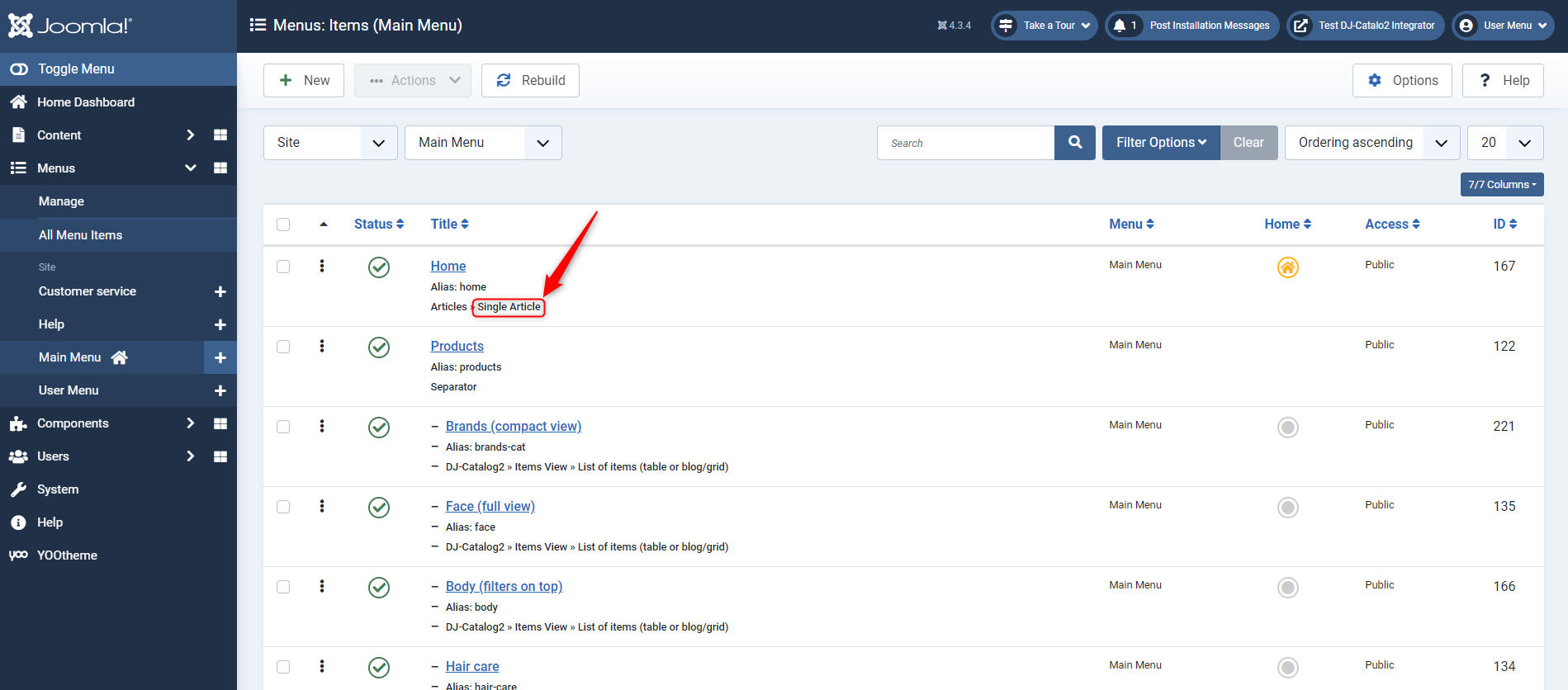
Task: Click the Rebuild button
Action: point(530,81)
